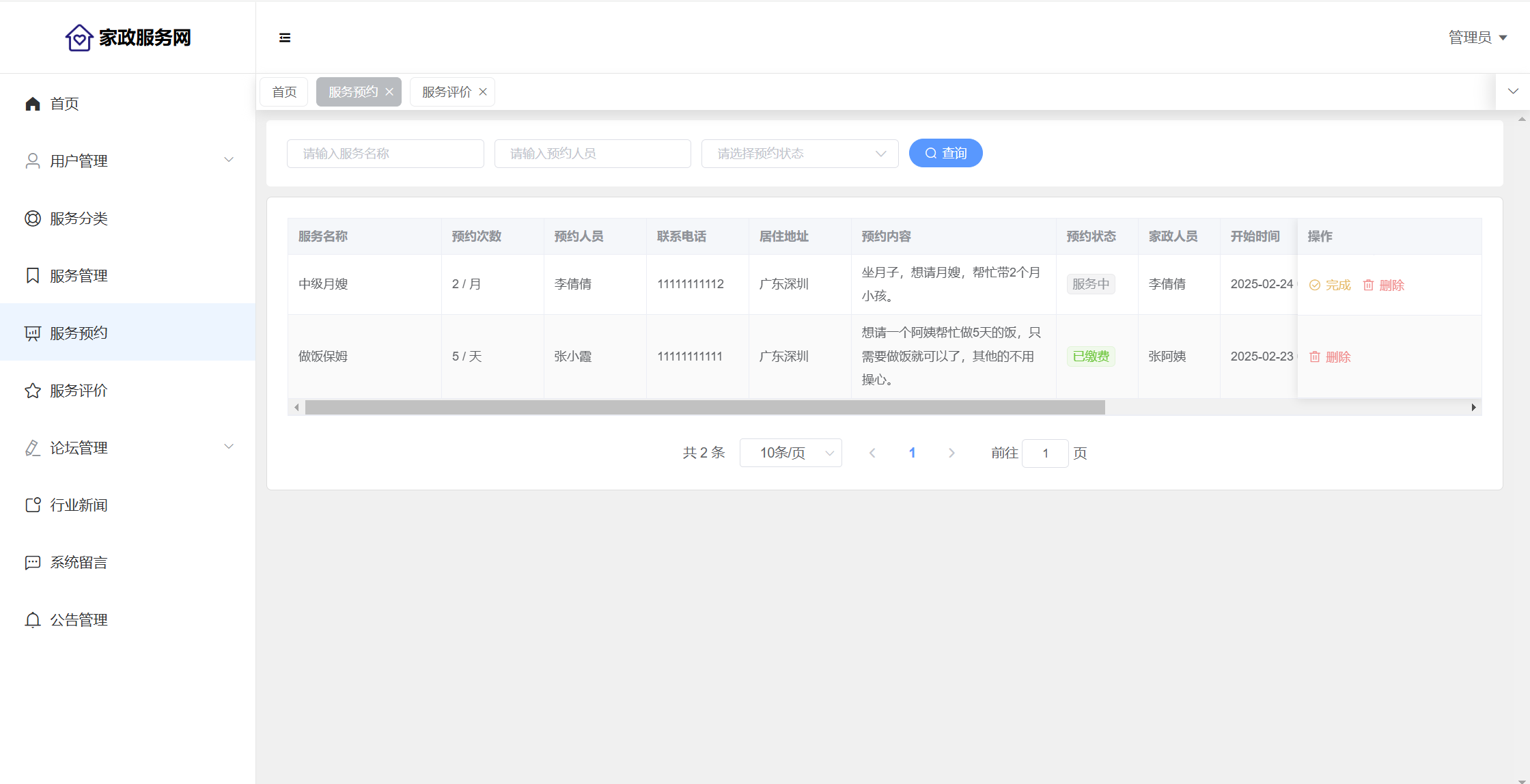Click the hamburger menu collapse icon

[x=285, y=38]
